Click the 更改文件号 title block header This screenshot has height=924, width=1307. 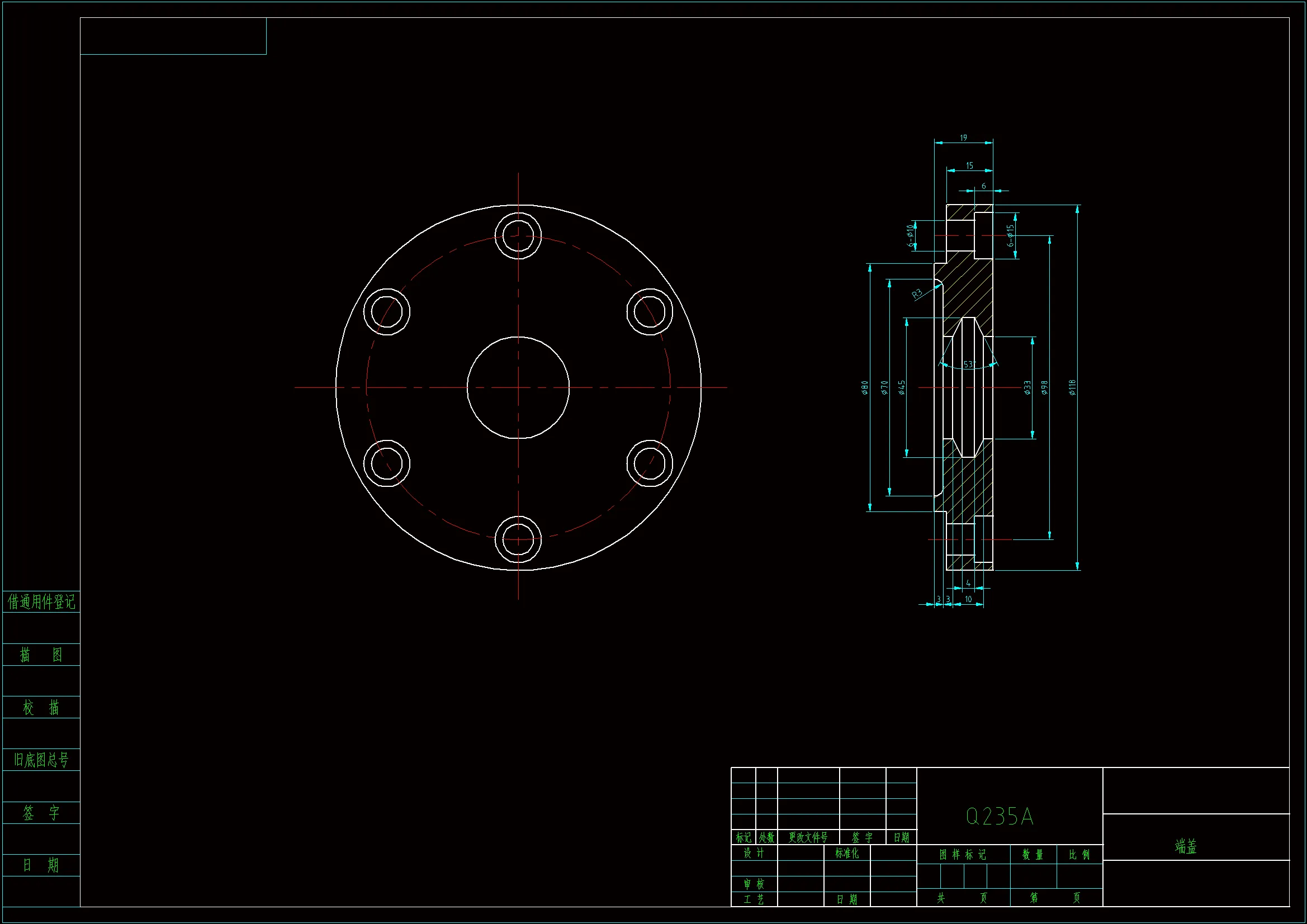click(x=808, y=837)
